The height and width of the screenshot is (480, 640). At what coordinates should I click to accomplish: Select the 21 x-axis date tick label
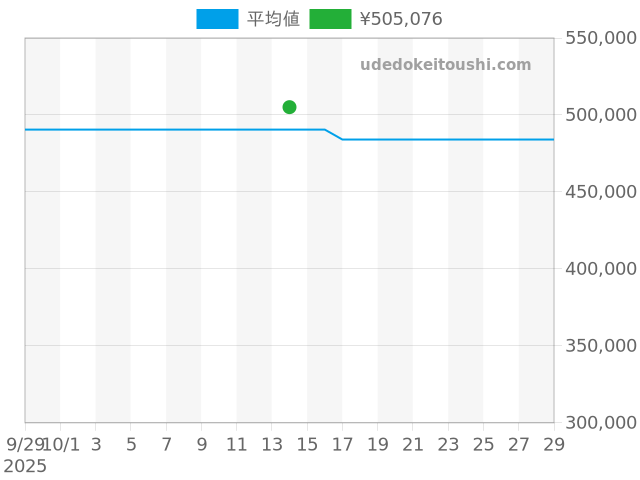[413, 444]
